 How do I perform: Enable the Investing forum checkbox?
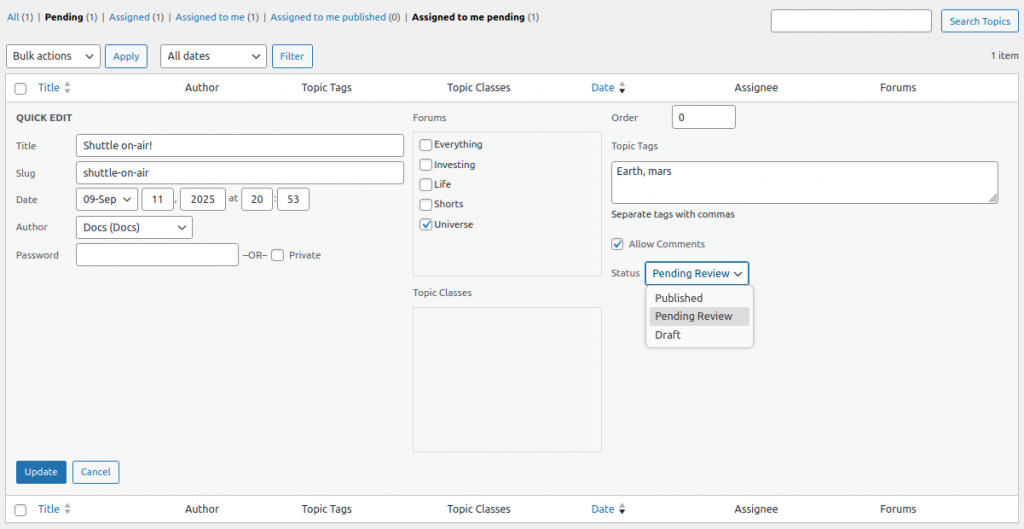tap(426, 165)
